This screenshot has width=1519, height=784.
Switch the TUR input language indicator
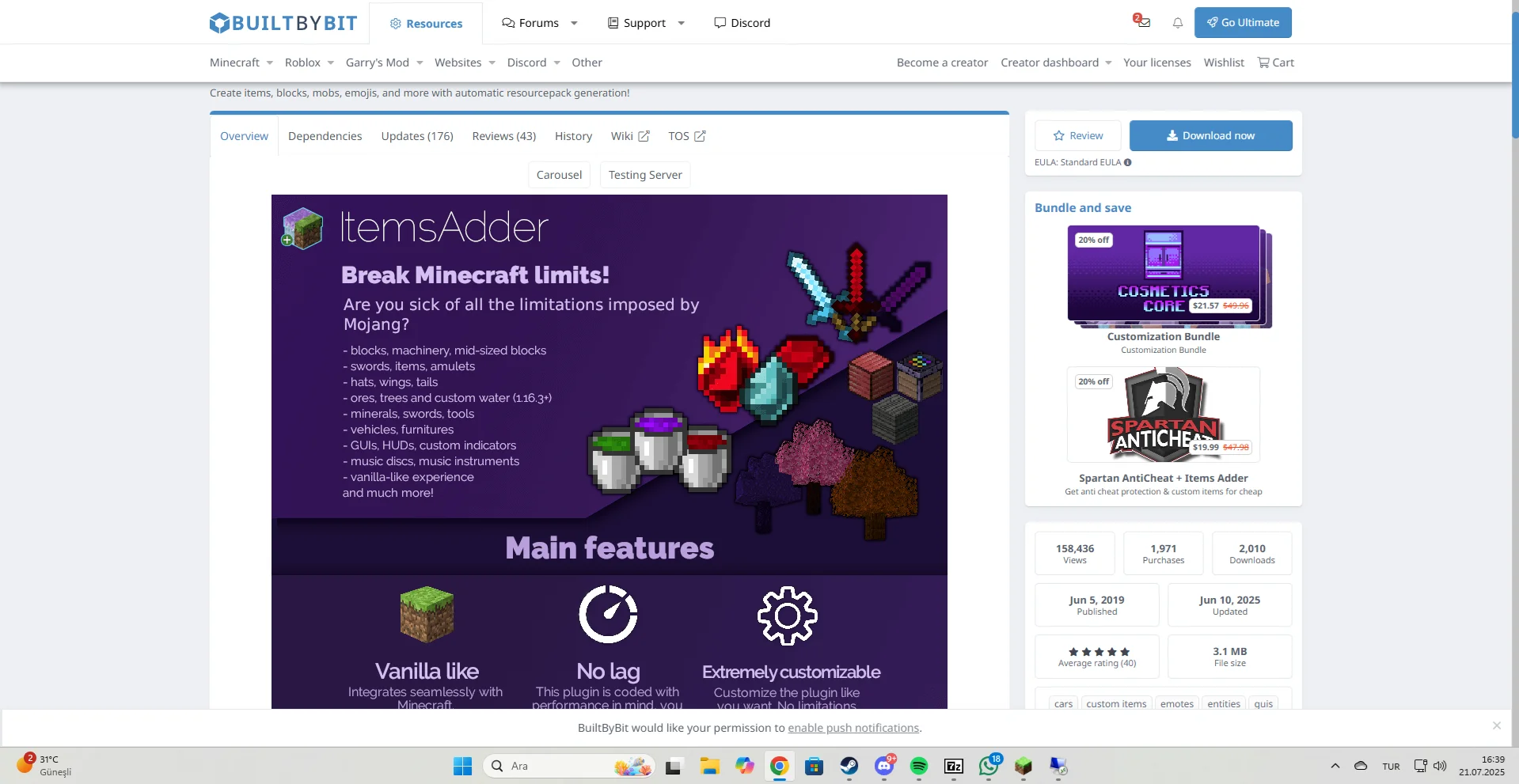point(1391,767)
